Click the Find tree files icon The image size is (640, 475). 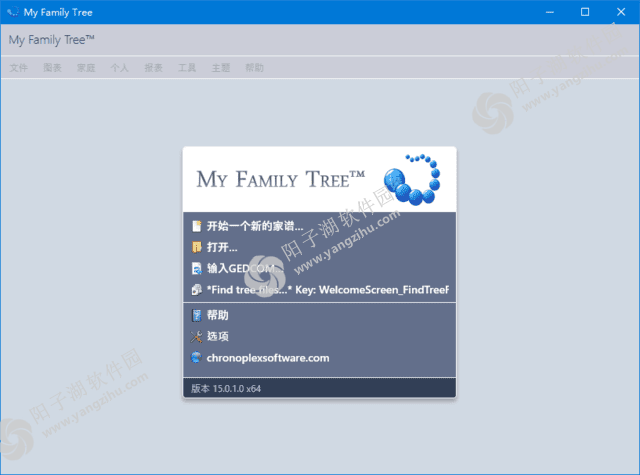(x=197, y=290)
